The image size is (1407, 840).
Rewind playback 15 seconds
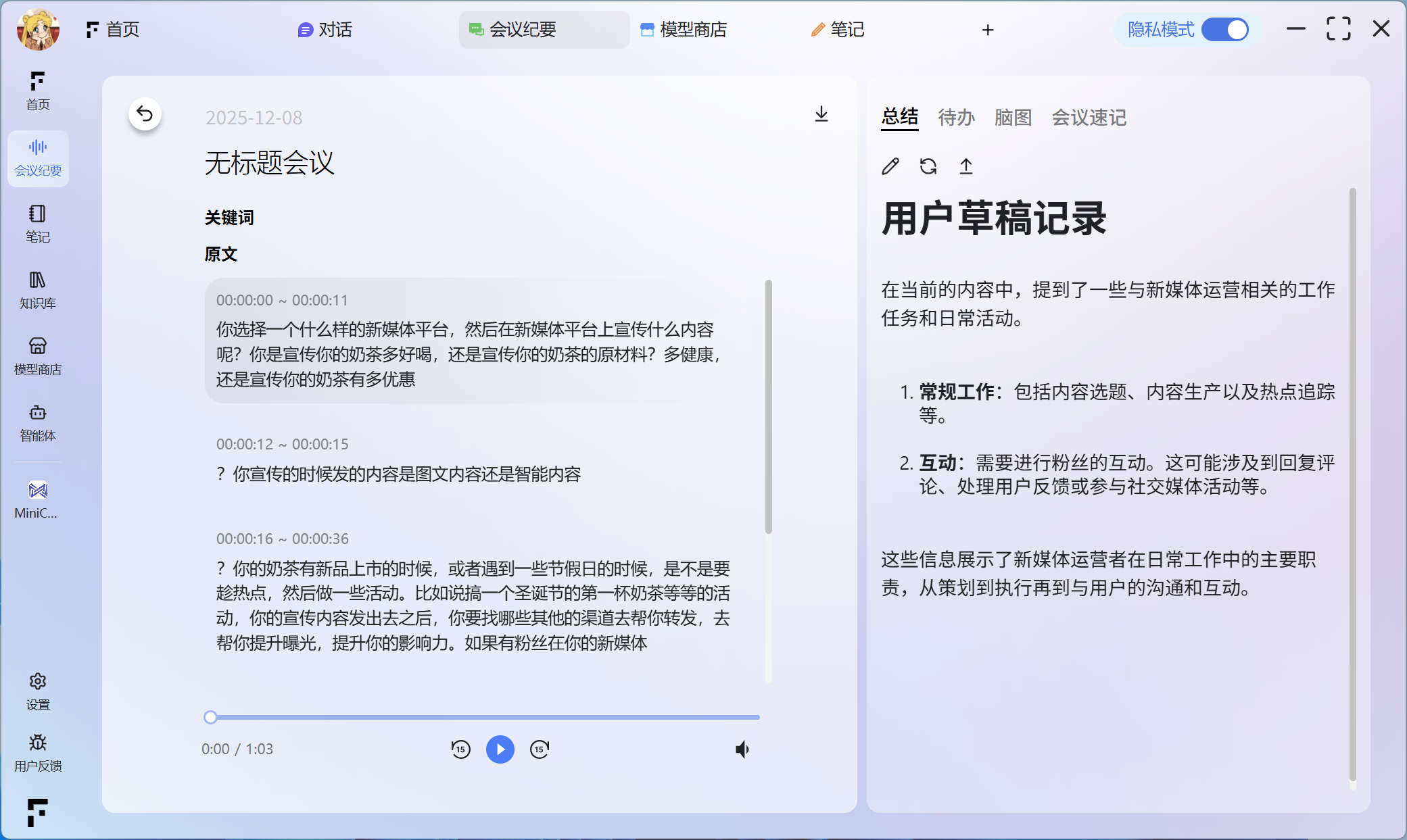460,749
